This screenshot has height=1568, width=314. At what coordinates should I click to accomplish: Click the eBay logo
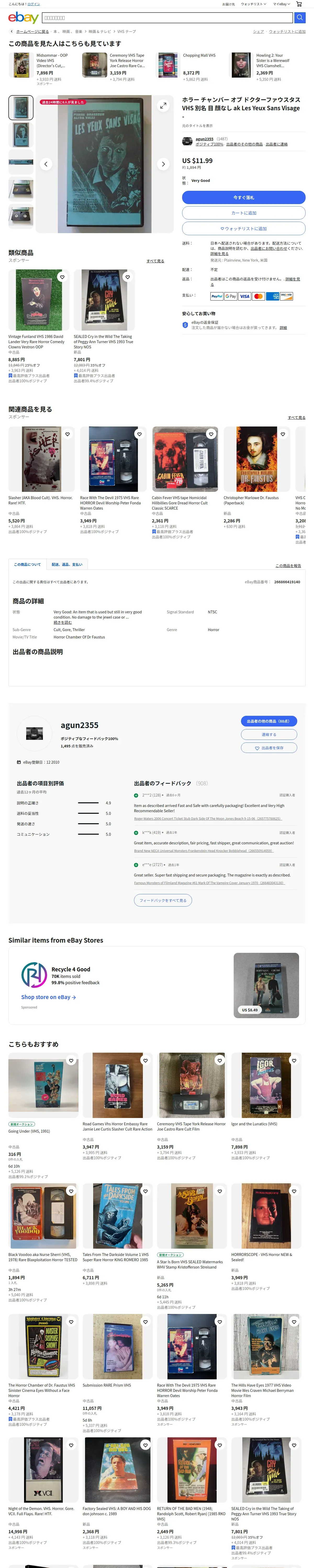click(23, 18)
